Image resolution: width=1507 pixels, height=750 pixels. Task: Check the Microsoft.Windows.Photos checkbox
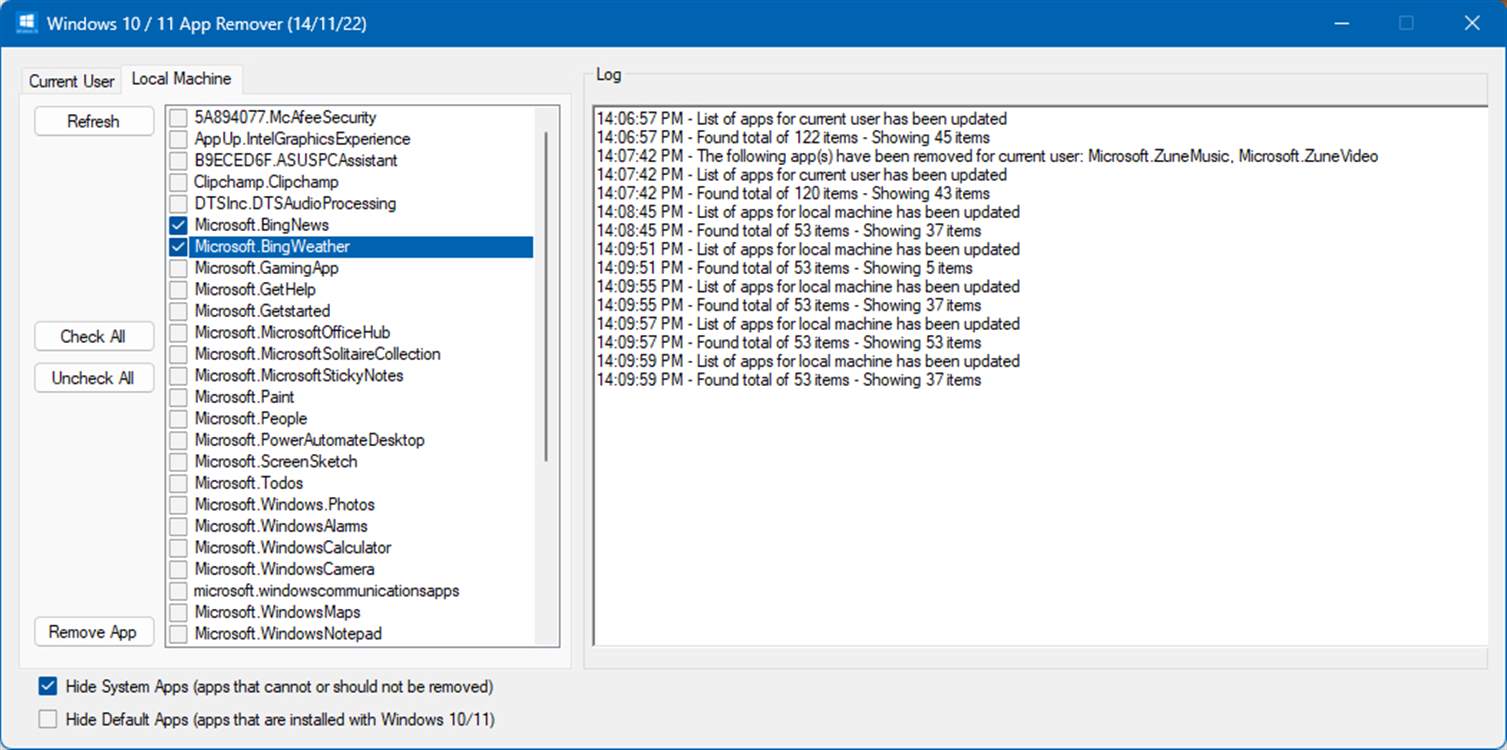pyautogui.click(x=178, y=504)
